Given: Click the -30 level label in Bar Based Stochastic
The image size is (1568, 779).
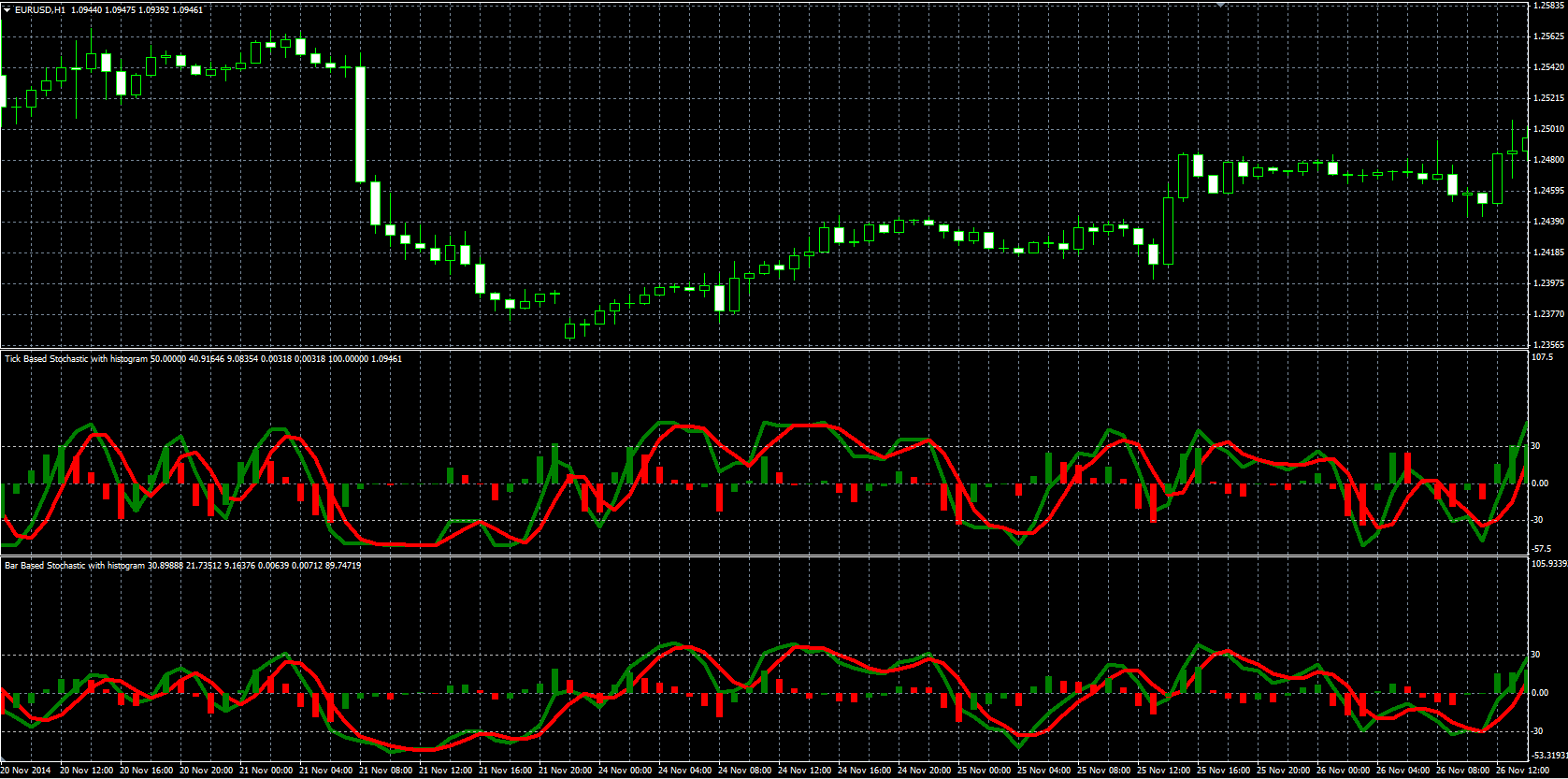Looking at the screenshot, I should tap(1537, 731).
